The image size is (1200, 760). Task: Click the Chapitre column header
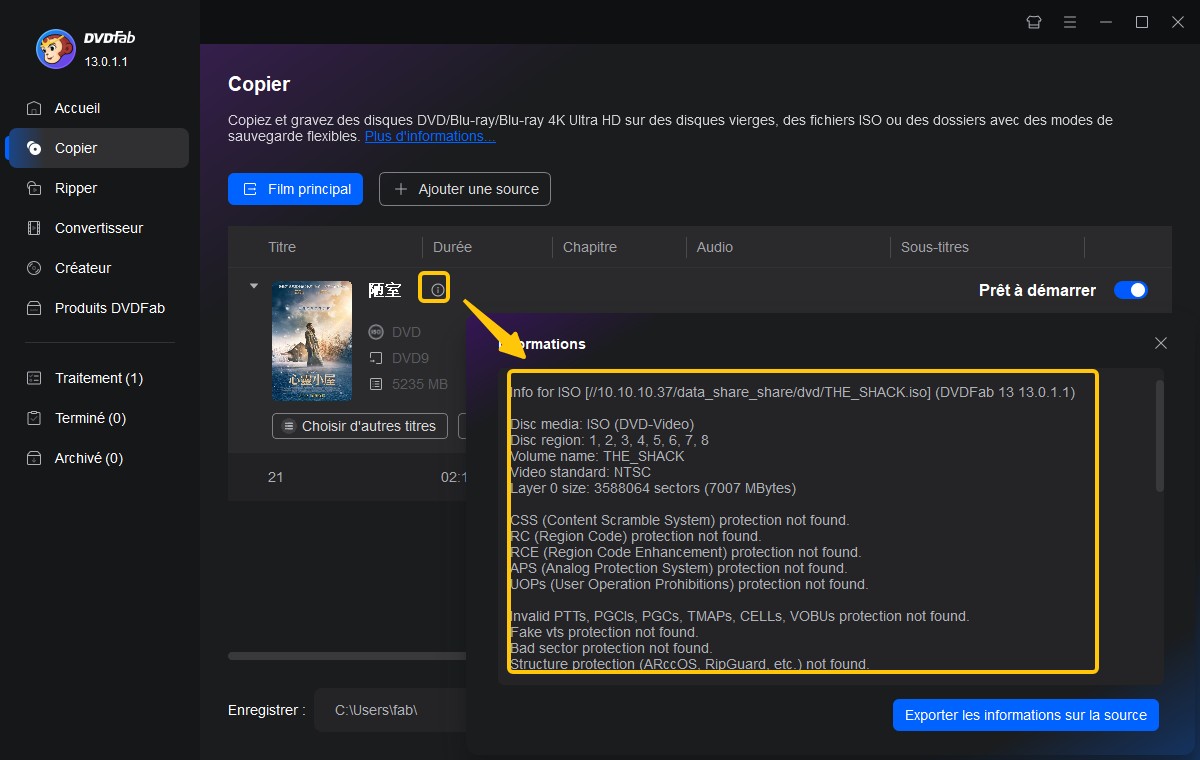coord(590,247)
